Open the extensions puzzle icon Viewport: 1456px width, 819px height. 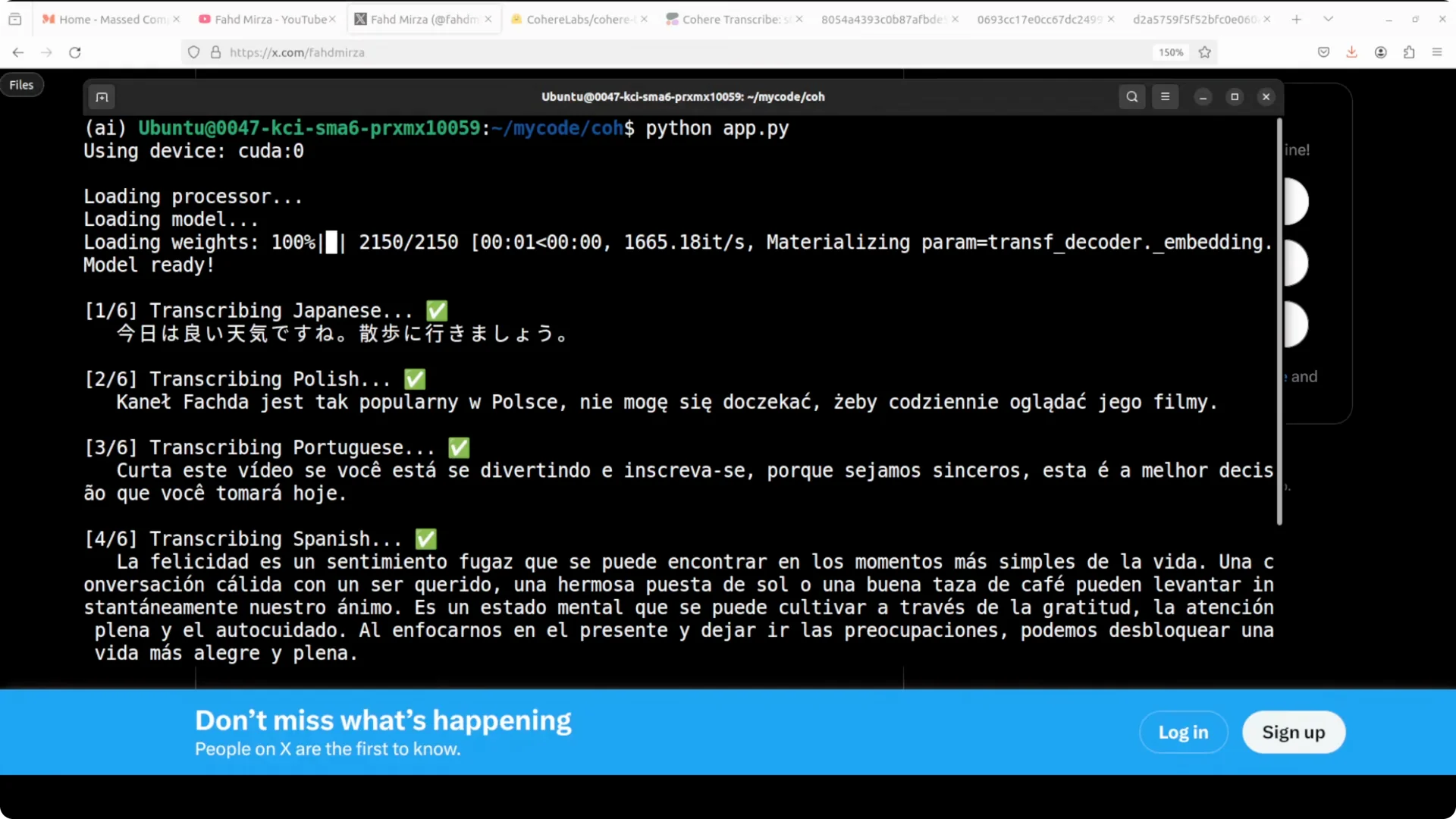1408,52
